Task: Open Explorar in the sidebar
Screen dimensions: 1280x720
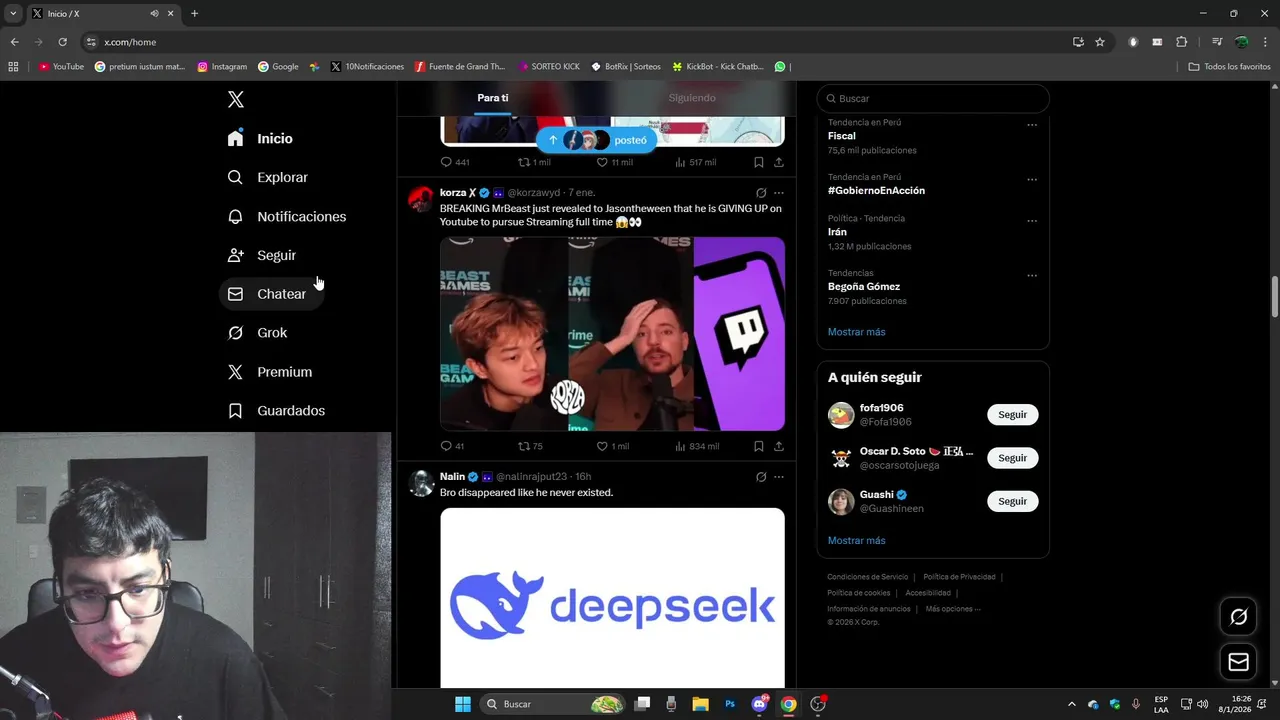Action: click(268, 177)
